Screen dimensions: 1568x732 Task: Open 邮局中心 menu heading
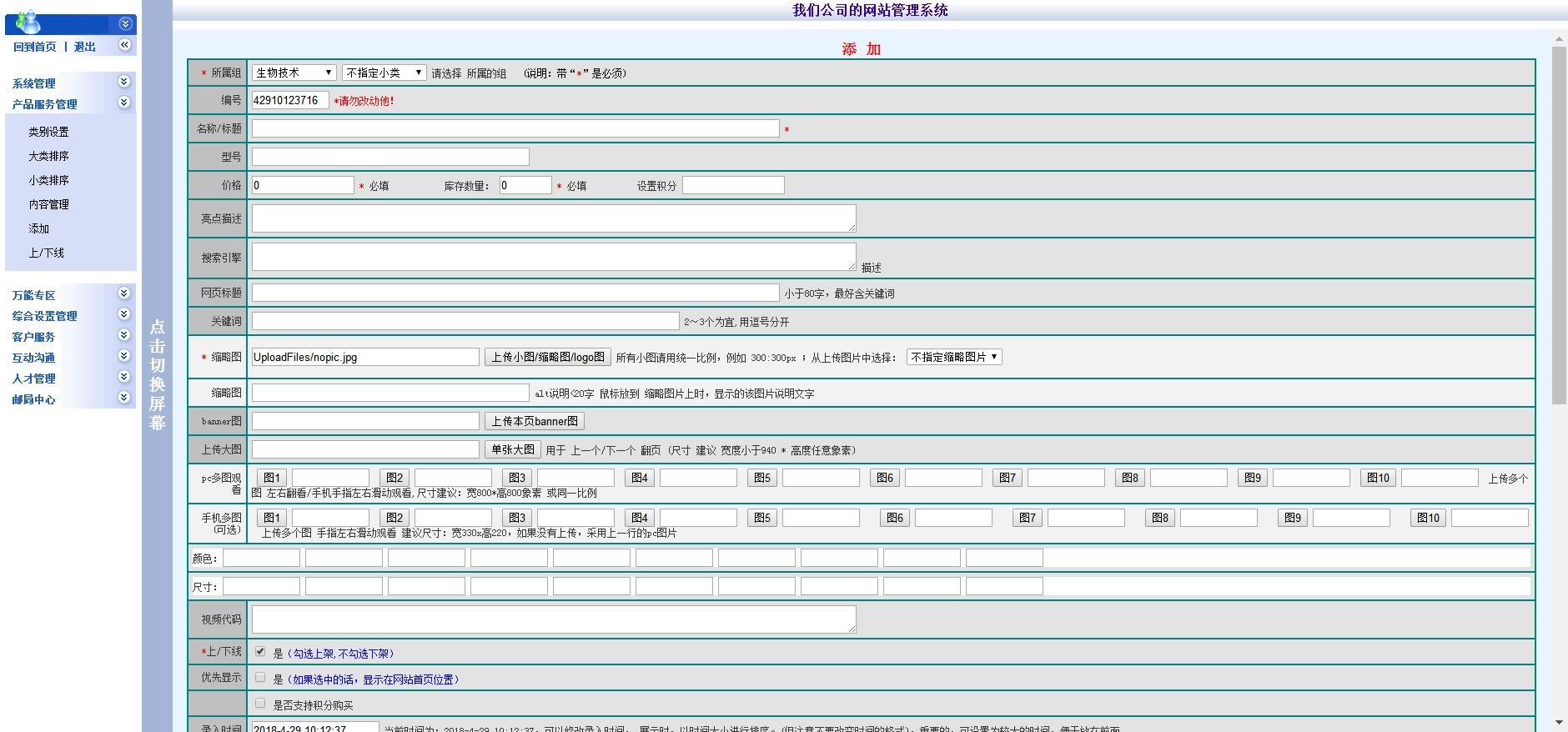[x=33, y=399]
